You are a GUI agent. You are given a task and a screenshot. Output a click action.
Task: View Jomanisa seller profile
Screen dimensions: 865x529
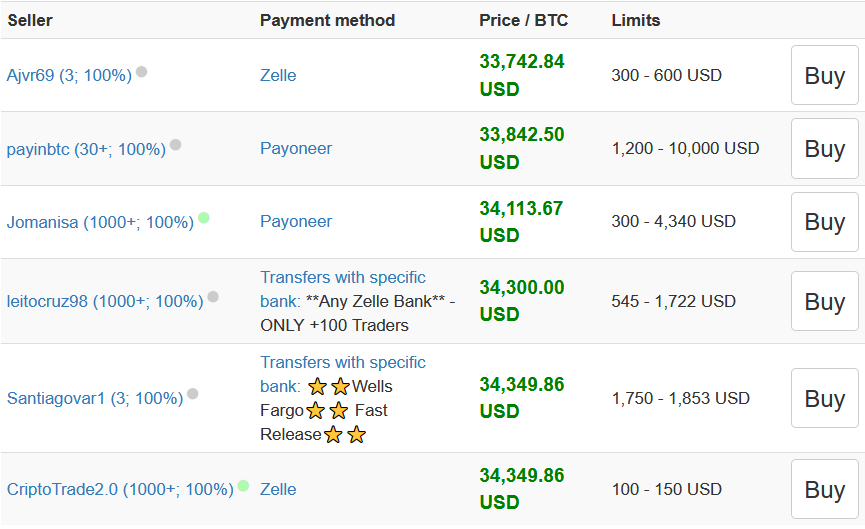100,222
